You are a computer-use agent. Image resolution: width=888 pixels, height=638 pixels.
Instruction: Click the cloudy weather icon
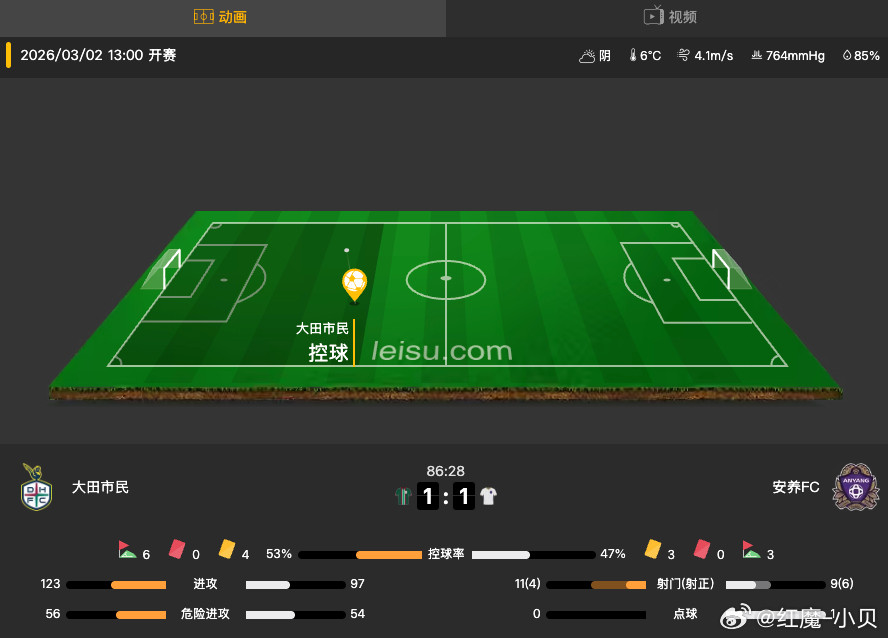click(587, 55)
